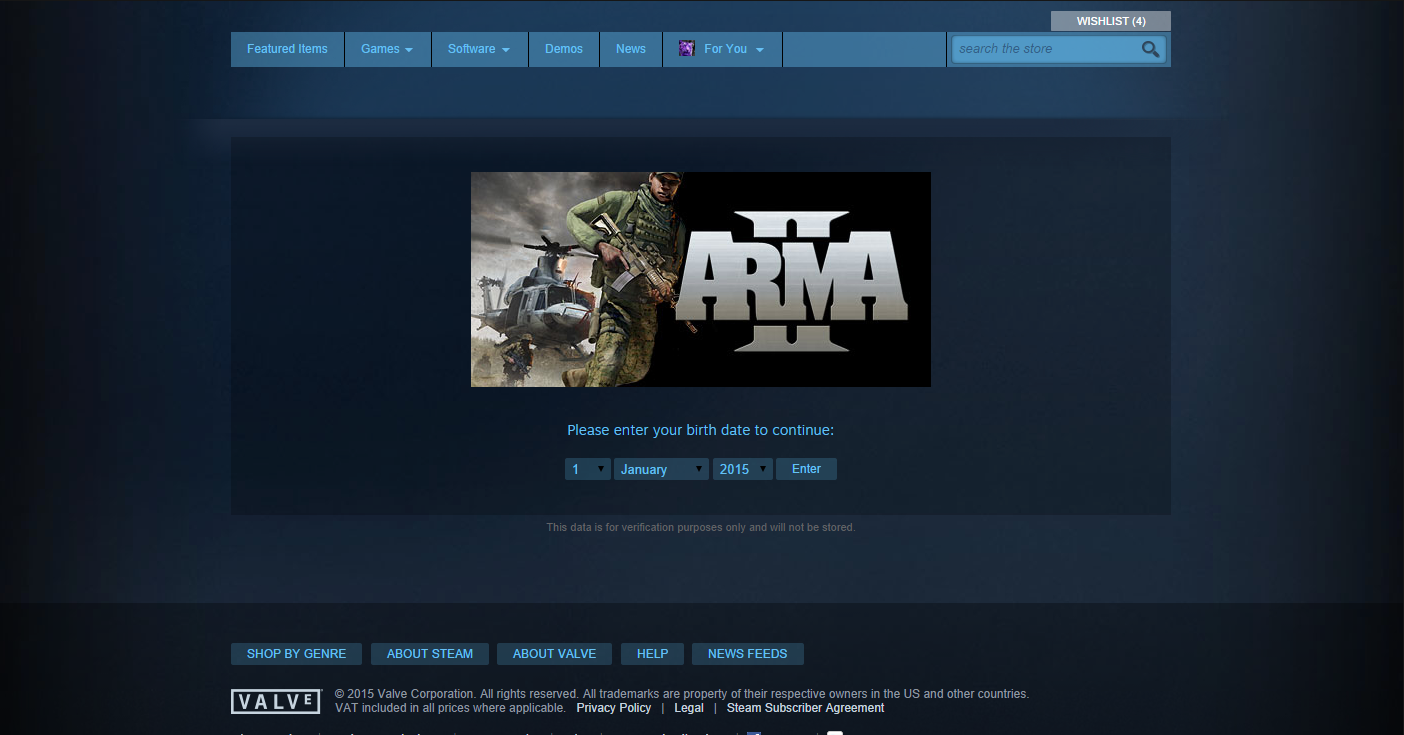This screenshot has width=1404, height=735.
Task: Expand the Software menu
Action: (x=480, y=49)
